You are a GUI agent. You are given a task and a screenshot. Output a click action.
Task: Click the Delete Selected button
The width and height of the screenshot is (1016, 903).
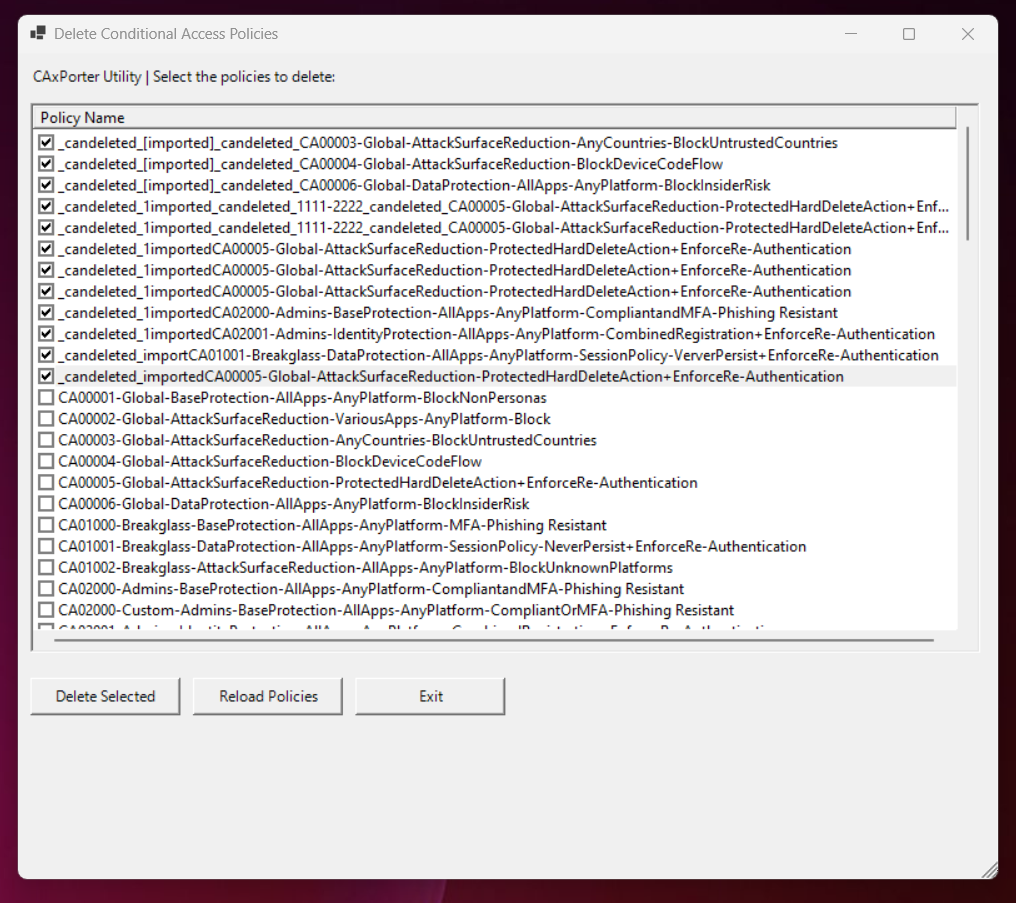pyautogui.click(x=105, y=696)
